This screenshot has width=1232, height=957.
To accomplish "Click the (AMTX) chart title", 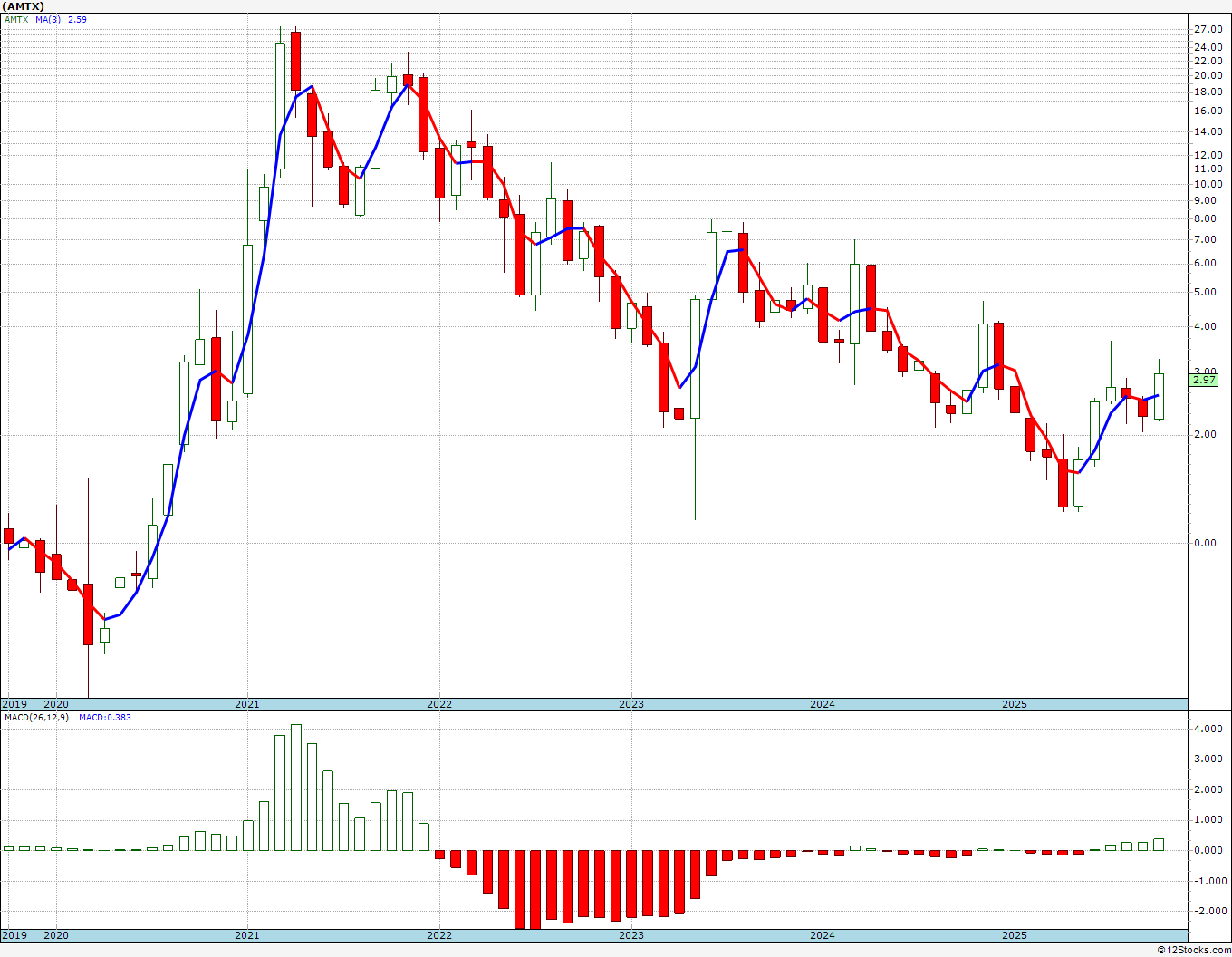I will pyautogui.click(x=23, y=6).
